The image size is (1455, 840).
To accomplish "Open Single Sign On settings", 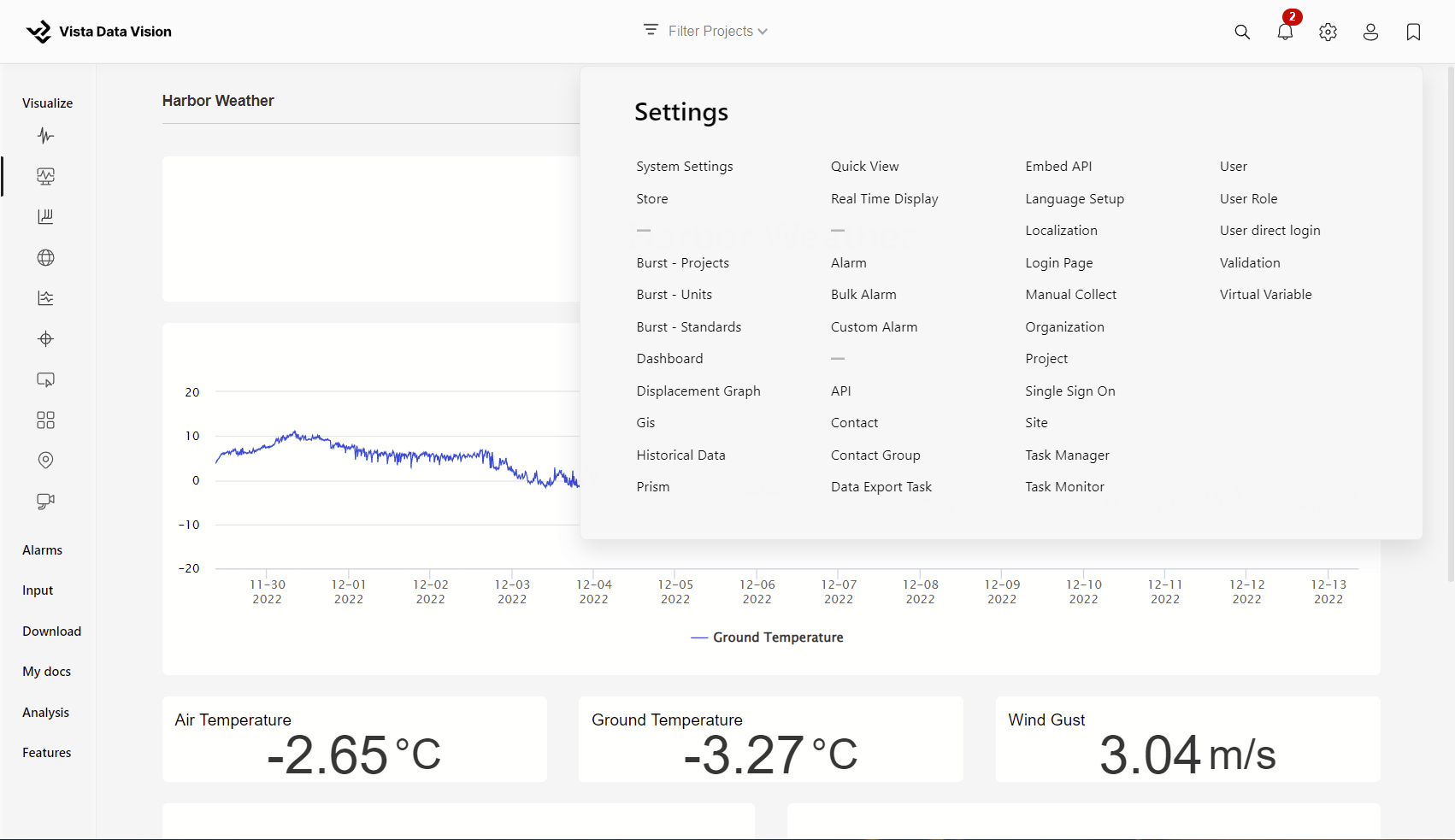I will pyautogui.click(x=1070, y=391).
